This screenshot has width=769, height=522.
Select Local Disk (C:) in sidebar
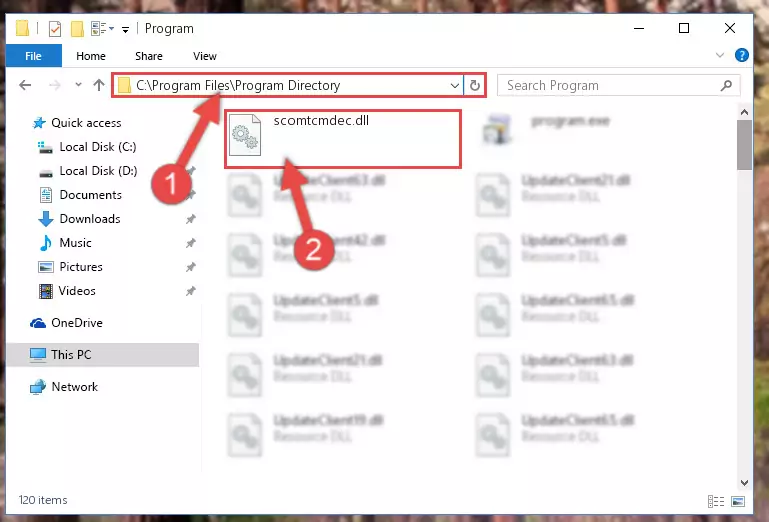[98, 147]
